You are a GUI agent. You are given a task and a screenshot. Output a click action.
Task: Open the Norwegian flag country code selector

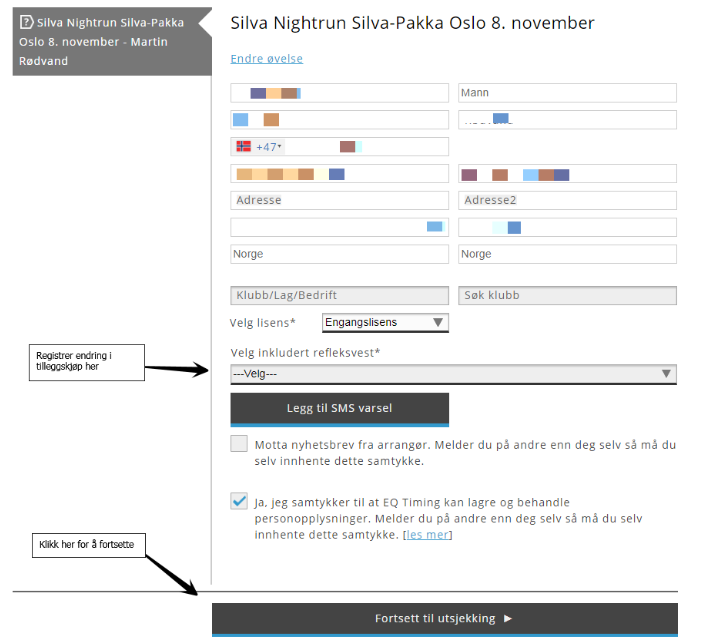tap(258, 146)
